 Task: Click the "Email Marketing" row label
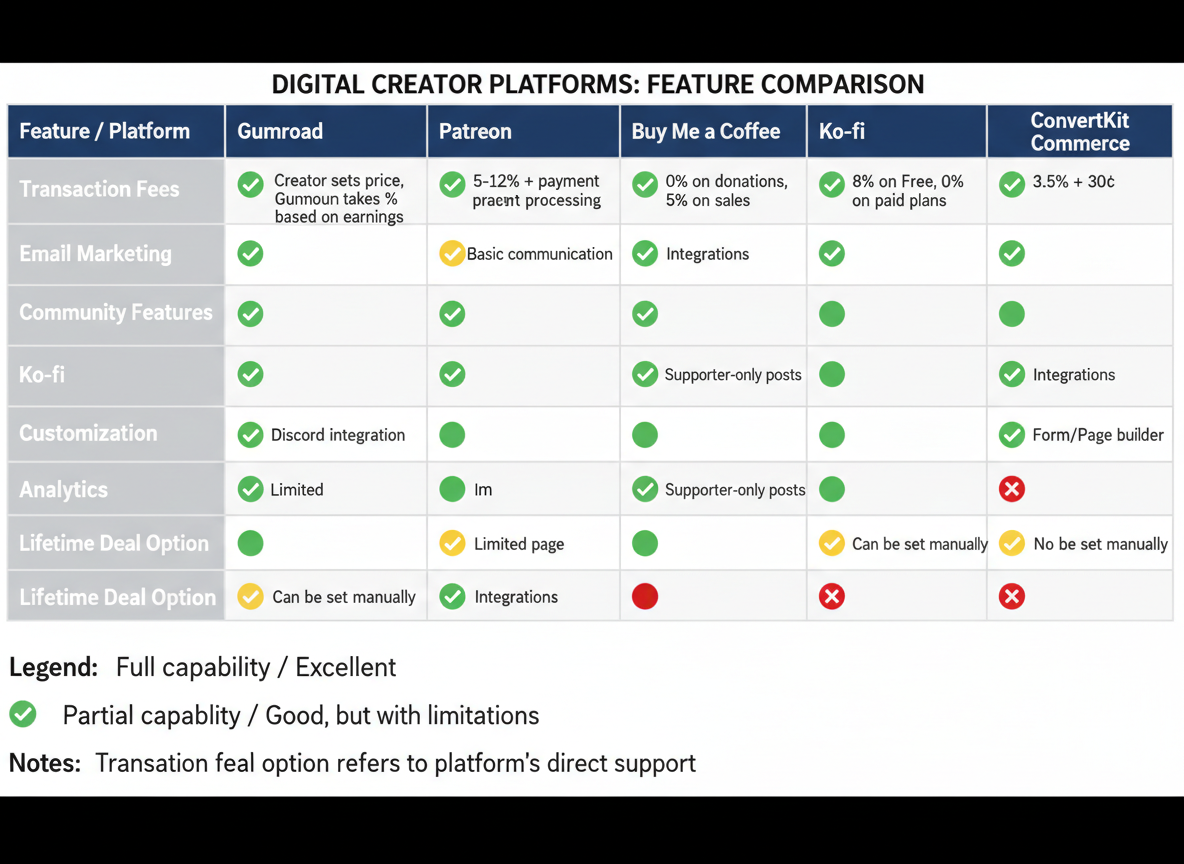click(x=95, y=254)
